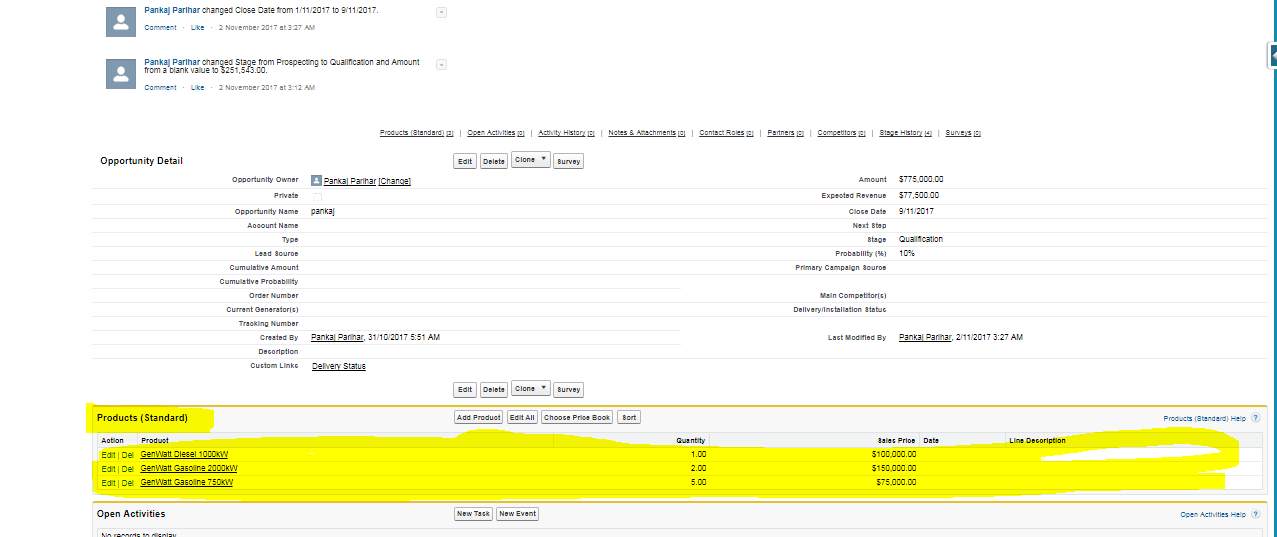Click Comment on the Stage change post
This screenshot has width=1277, height=537.
pos(160,88)
